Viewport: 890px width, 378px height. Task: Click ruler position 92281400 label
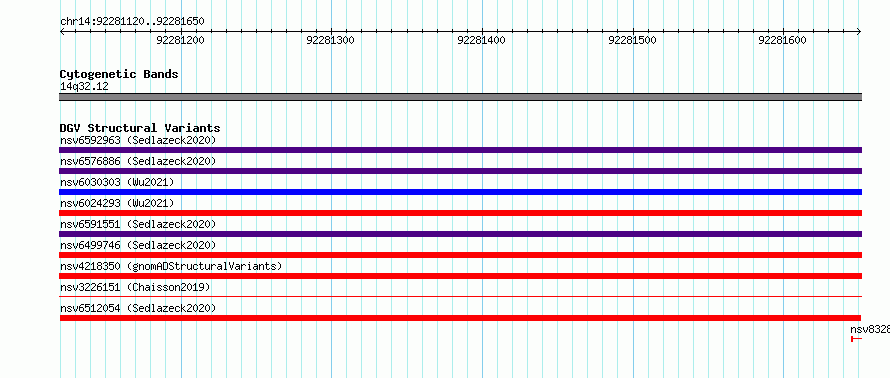point(482,40)
